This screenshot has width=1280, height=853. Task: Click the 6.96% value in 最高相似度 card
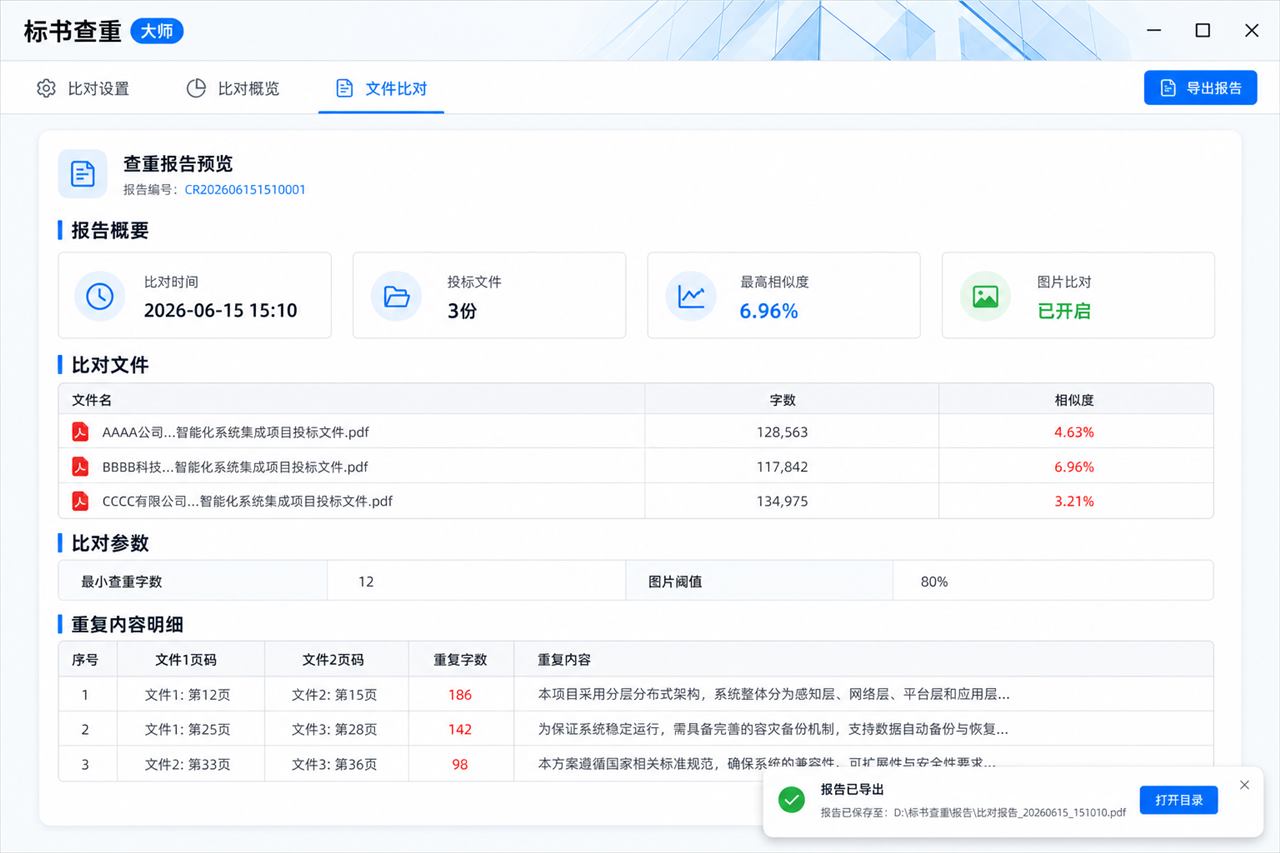point(769,311)
